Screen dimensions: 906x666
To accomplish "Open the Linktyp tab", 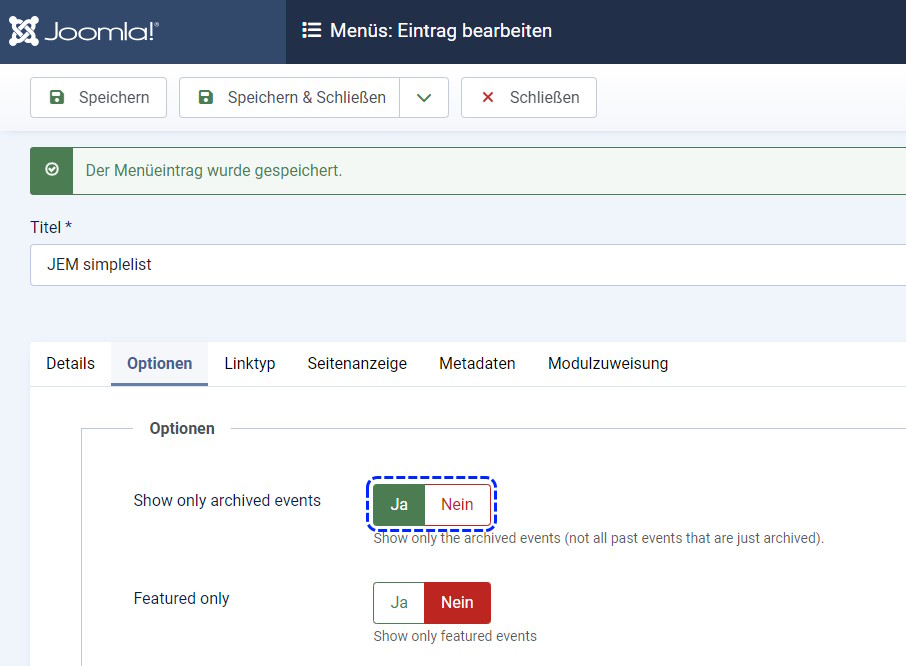I will coord(250,364).
